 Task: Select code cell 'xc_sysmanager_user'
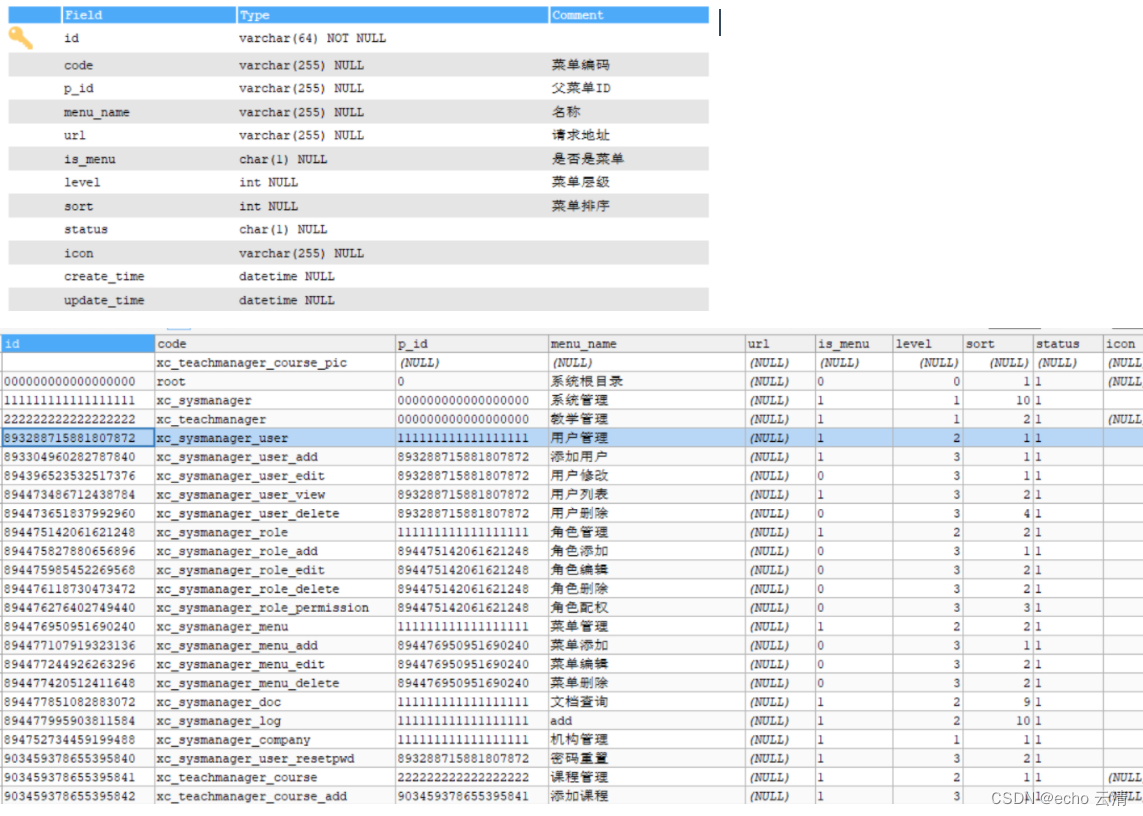[x=275, y=438]
